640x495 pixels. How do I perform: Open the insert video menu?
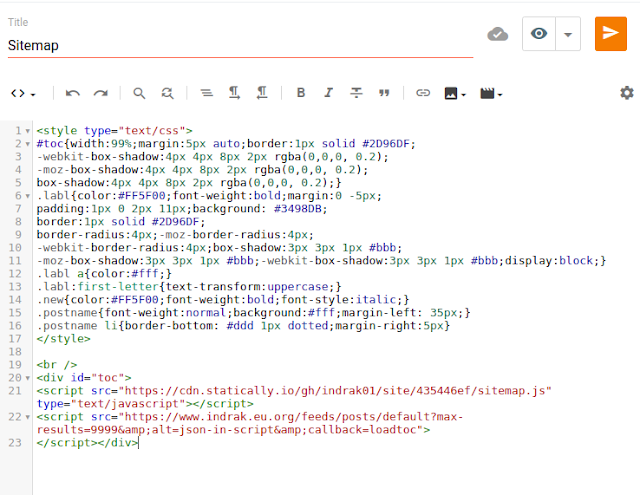pos(491,93)
